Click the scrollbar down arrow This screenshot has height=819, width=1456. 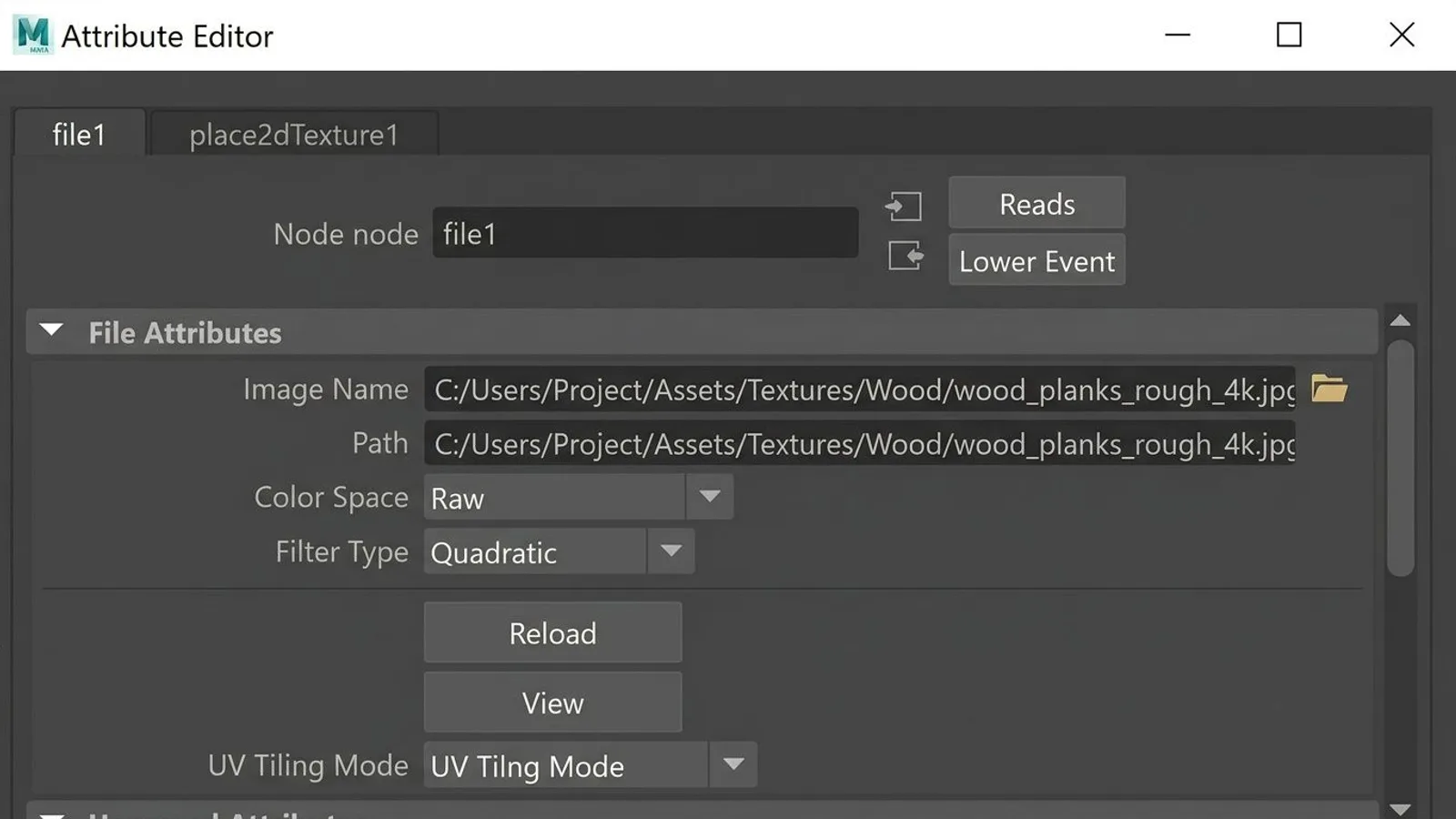tap(1400, 808)
